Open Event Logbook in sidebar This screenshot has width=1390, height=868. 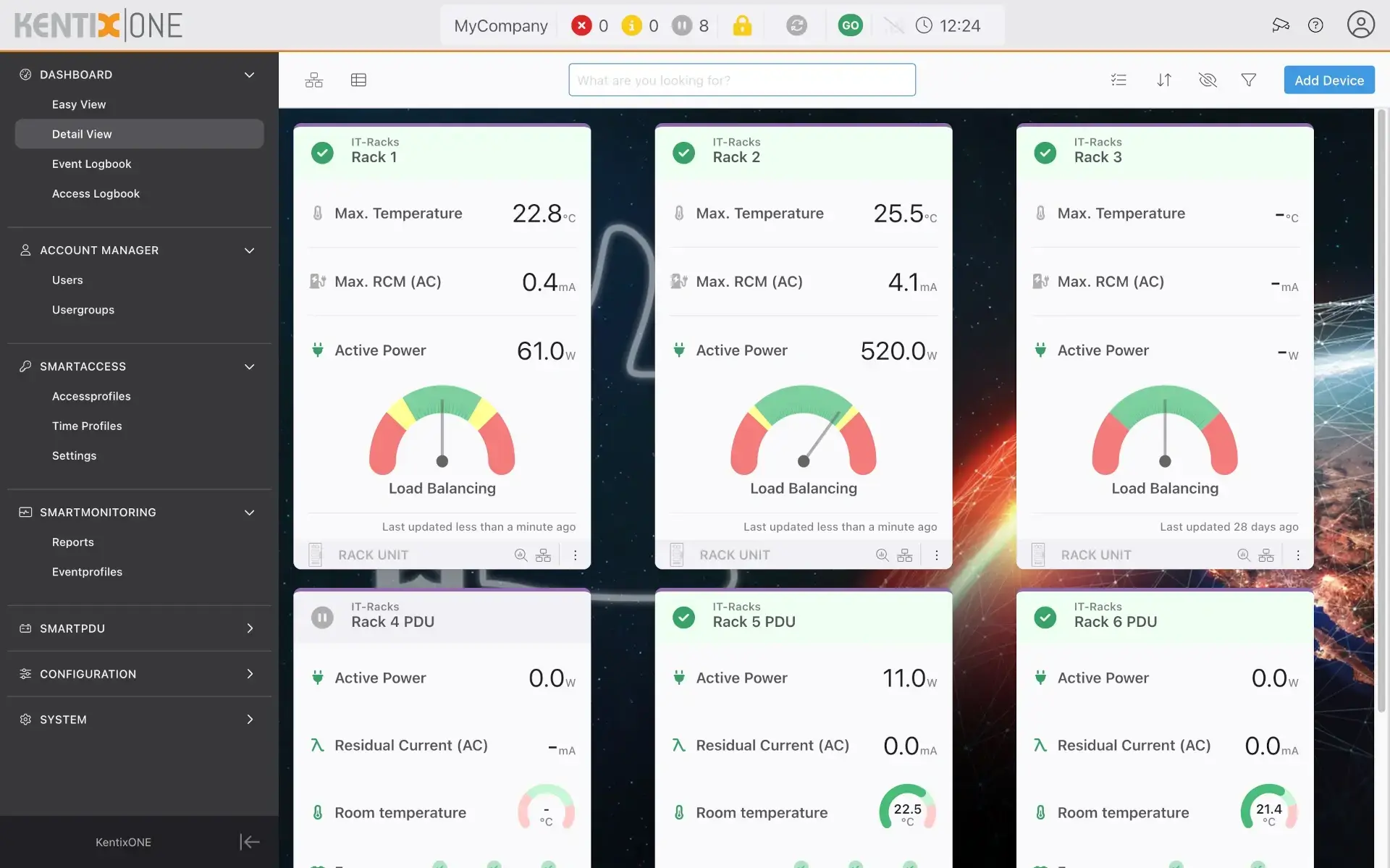pyautogui.click(x=91, y=164)
